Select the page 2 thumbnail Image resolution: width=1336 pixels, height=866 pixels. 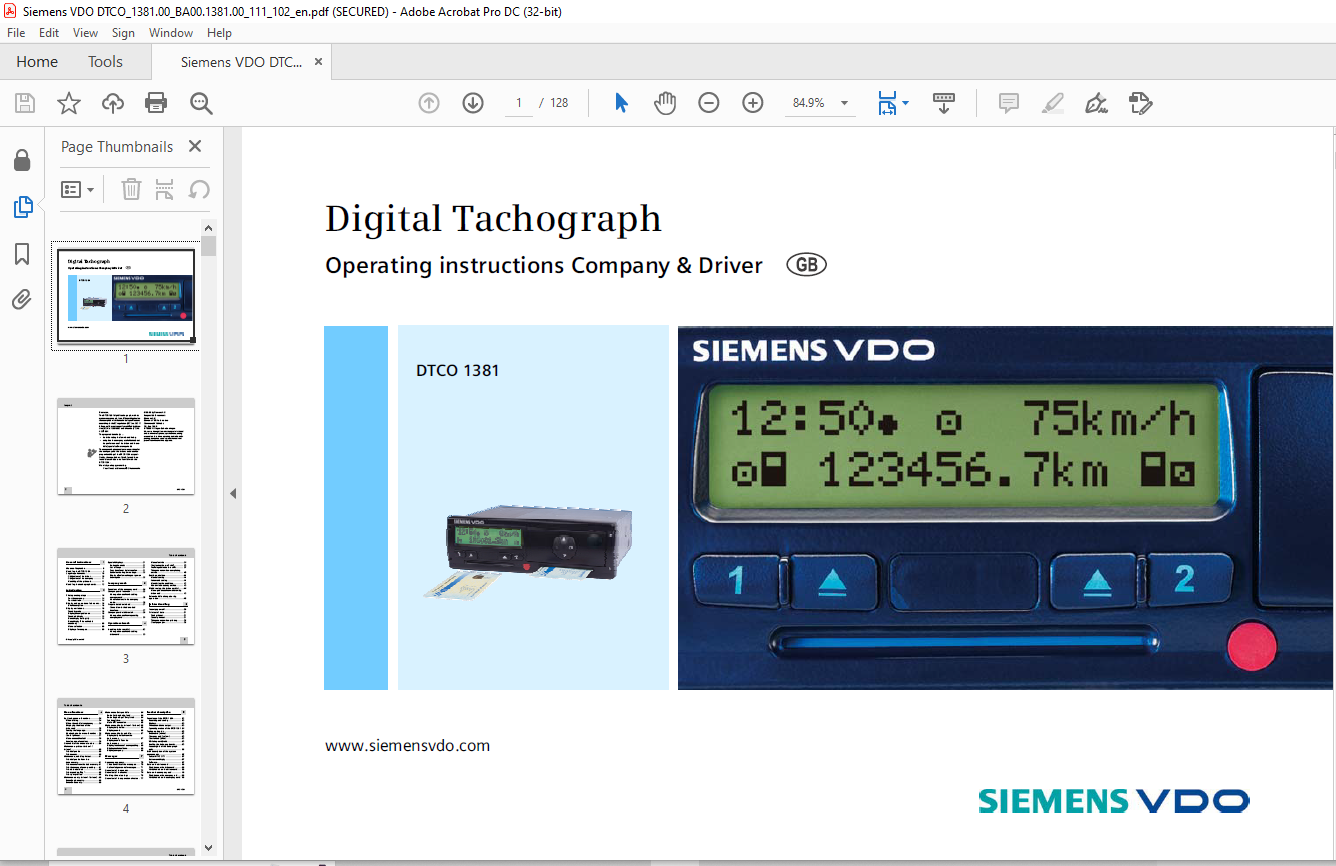[x=126, y=446]
